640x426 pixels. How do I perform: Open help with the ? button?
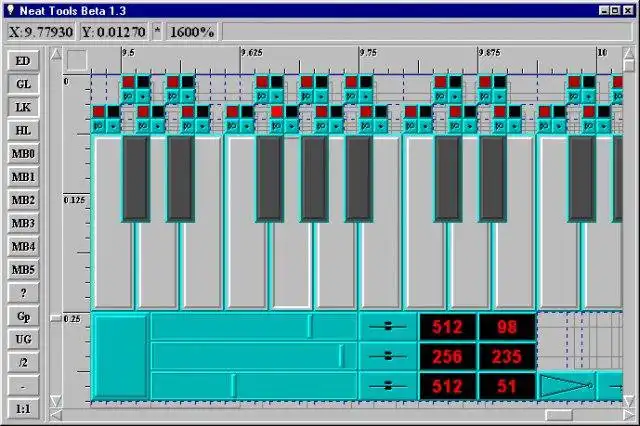pos(23,293)
